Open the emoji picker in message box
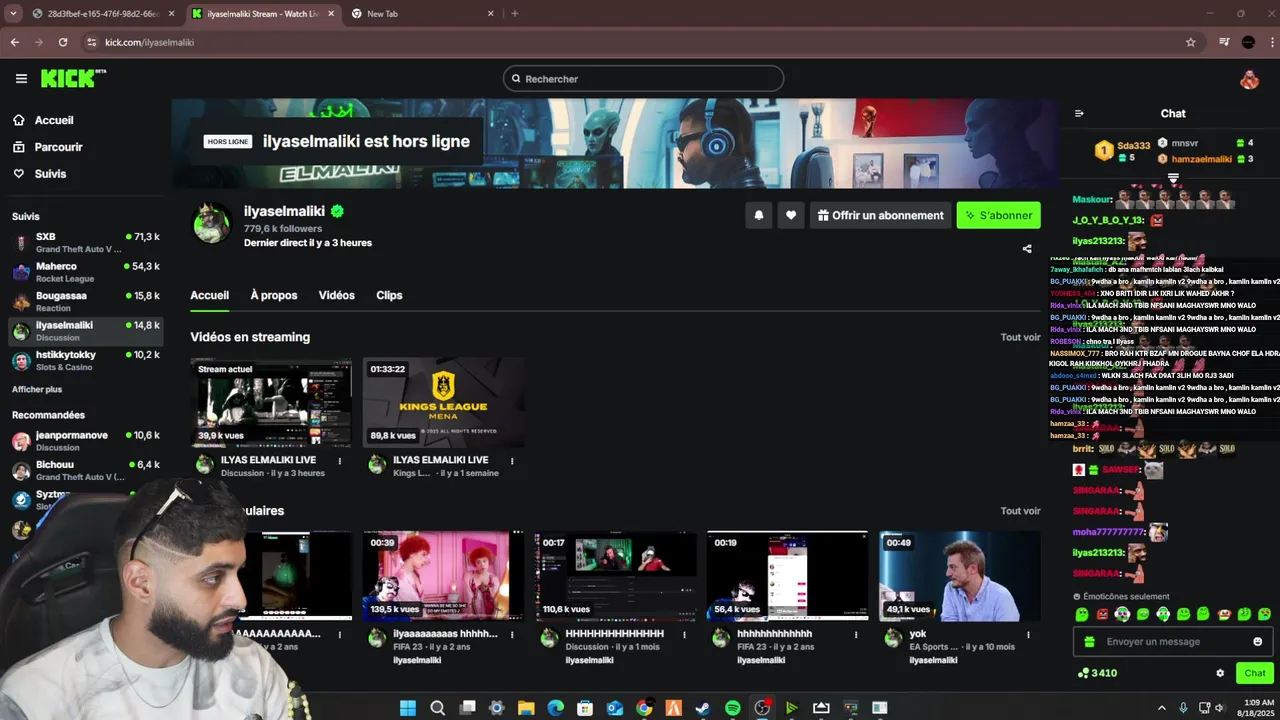The image size is (1280, 720). [1258, 642]
